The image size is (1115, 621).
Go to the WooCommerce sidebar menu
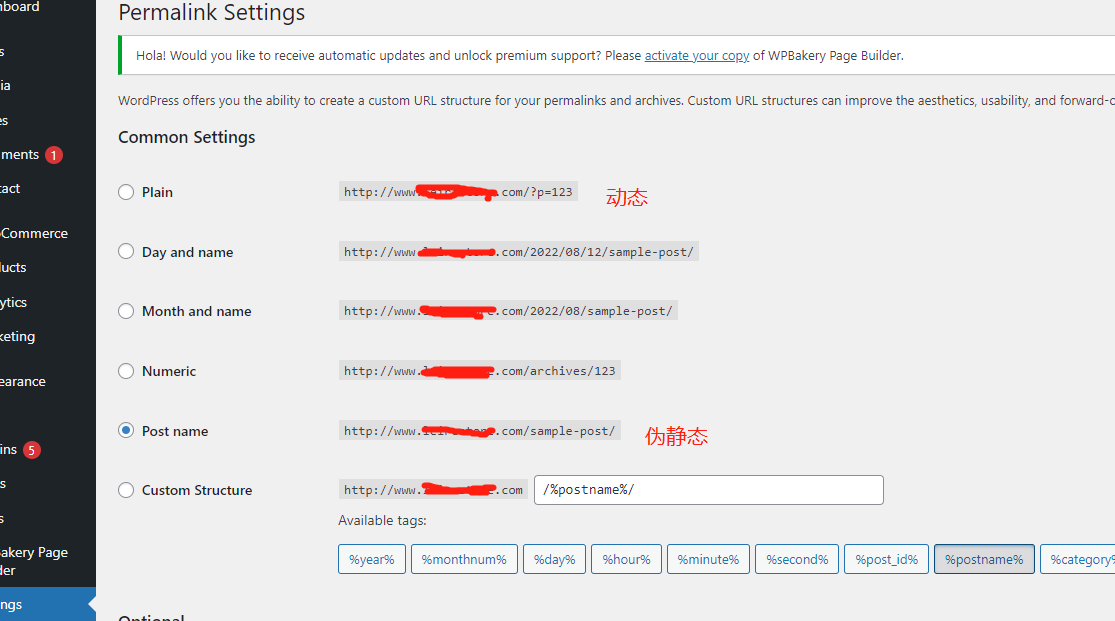click(34, 233)
